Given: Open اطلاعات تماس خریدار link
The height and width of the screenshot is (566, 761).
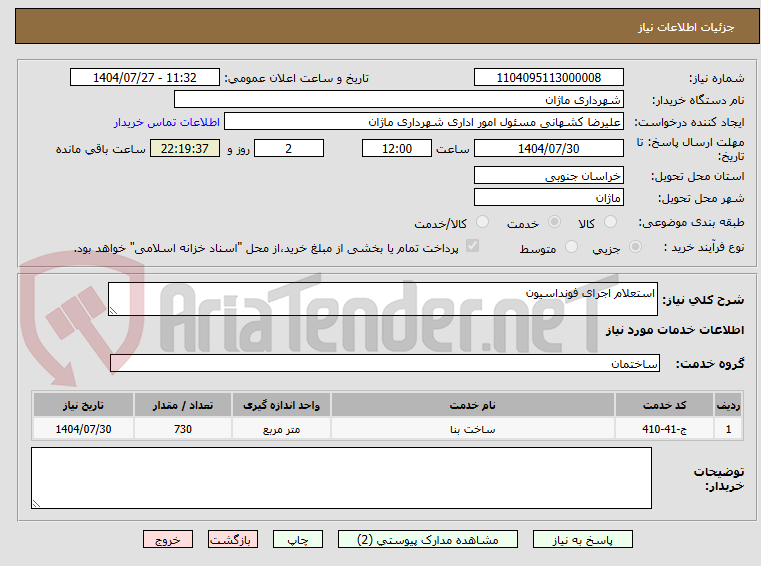Looking at the screenshot, I should tap(166, 122).
